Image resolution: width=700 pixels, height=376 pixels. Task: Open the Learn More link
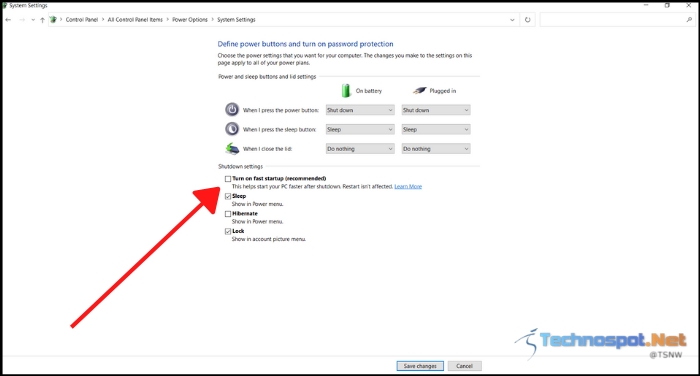click(x=408, y=187)
